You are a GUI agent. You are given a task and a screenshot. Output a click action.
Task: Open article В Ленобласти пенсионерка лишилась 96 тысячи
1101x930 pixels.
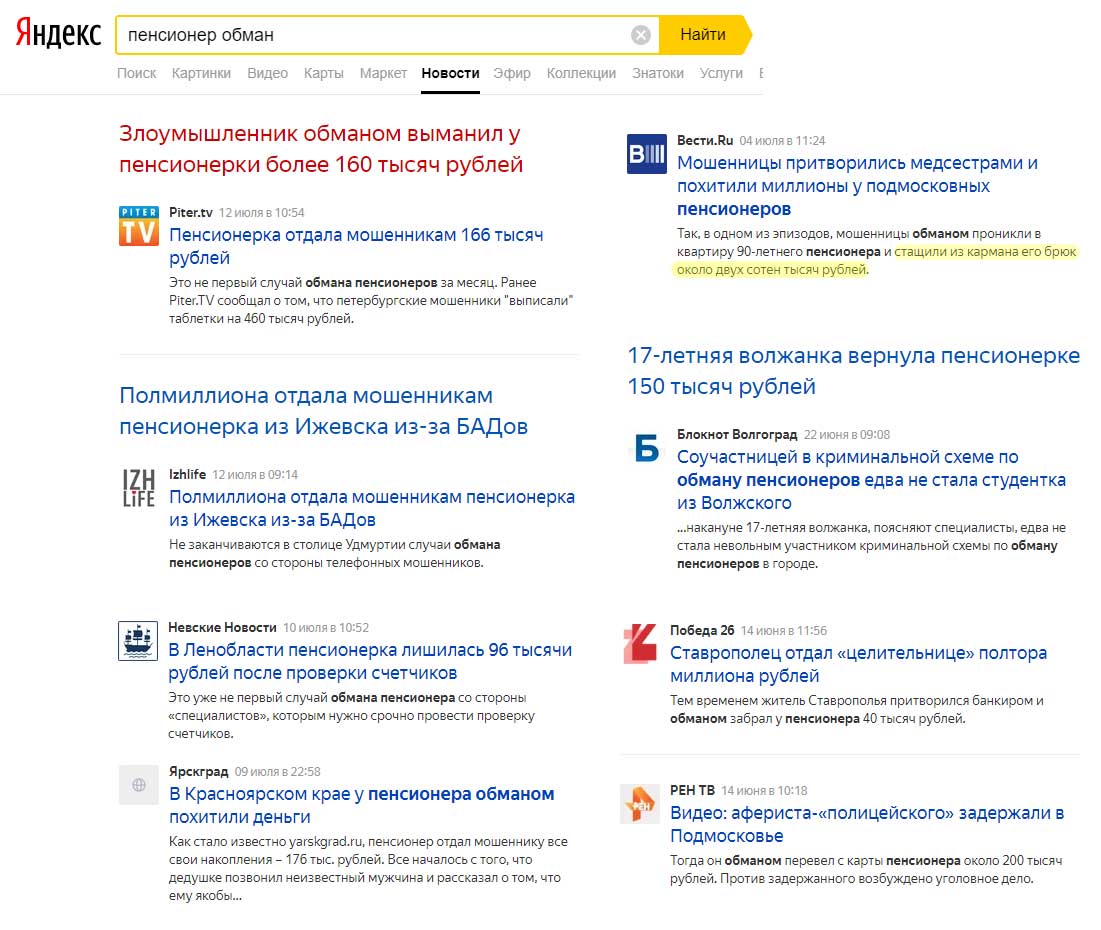(370, 661)
